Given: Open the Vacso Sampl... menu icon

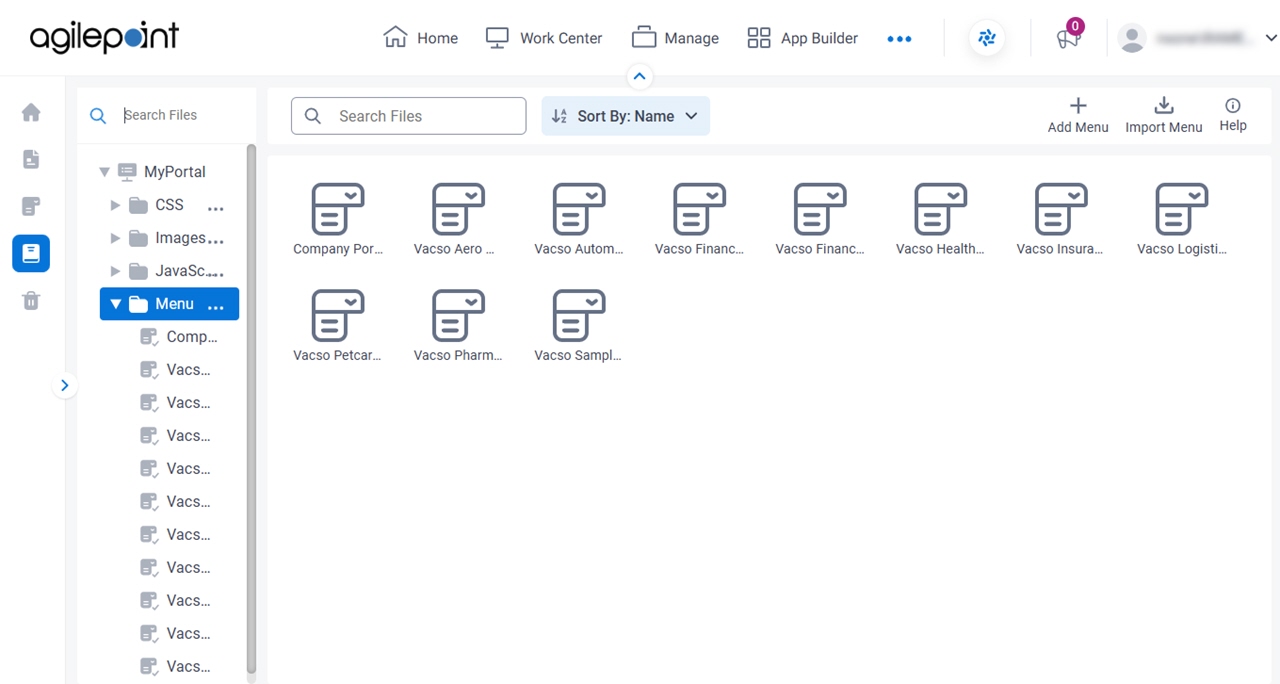Looking at the screenshot, I should 579,315.
